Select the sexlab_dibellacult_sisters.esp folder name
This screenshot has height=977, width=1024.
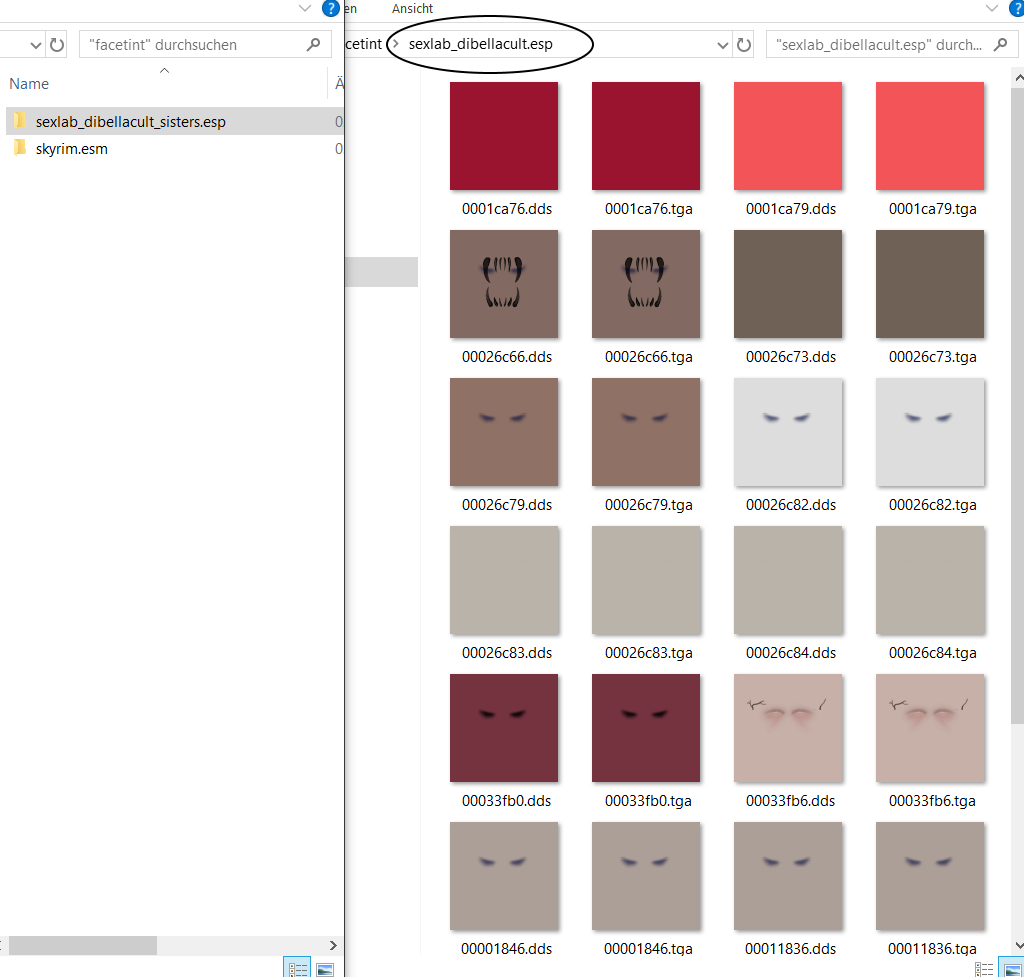[x=131, y=121]
